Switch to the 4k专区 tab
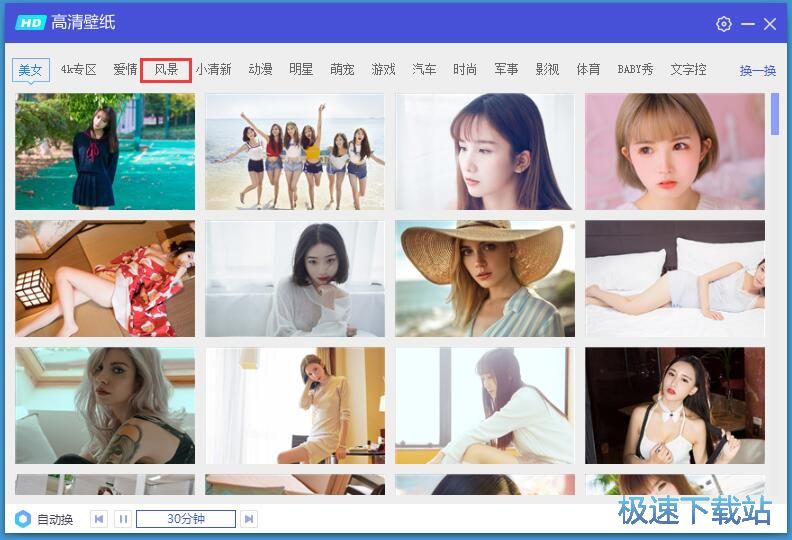Viewport: 792px width, 540px height. coord(78,70)
